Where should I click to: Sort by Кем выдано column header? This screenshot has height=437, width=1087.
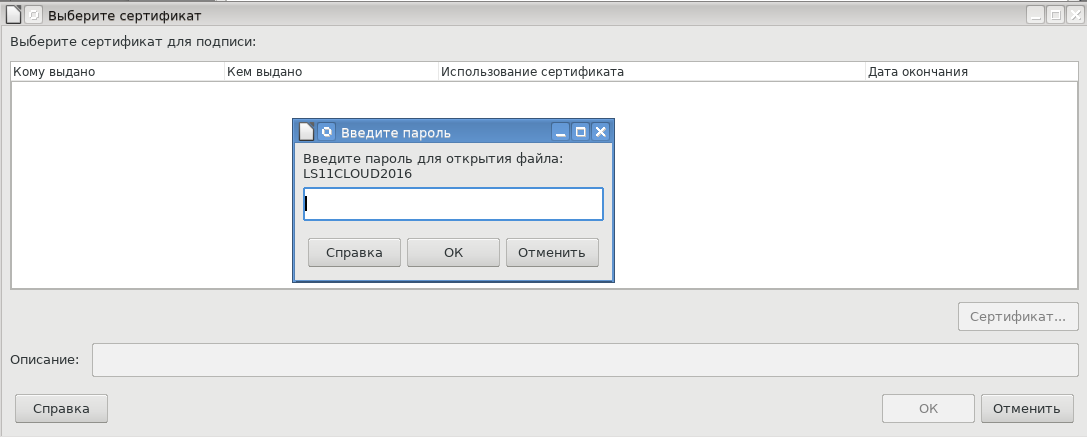(x=331, y=71)
